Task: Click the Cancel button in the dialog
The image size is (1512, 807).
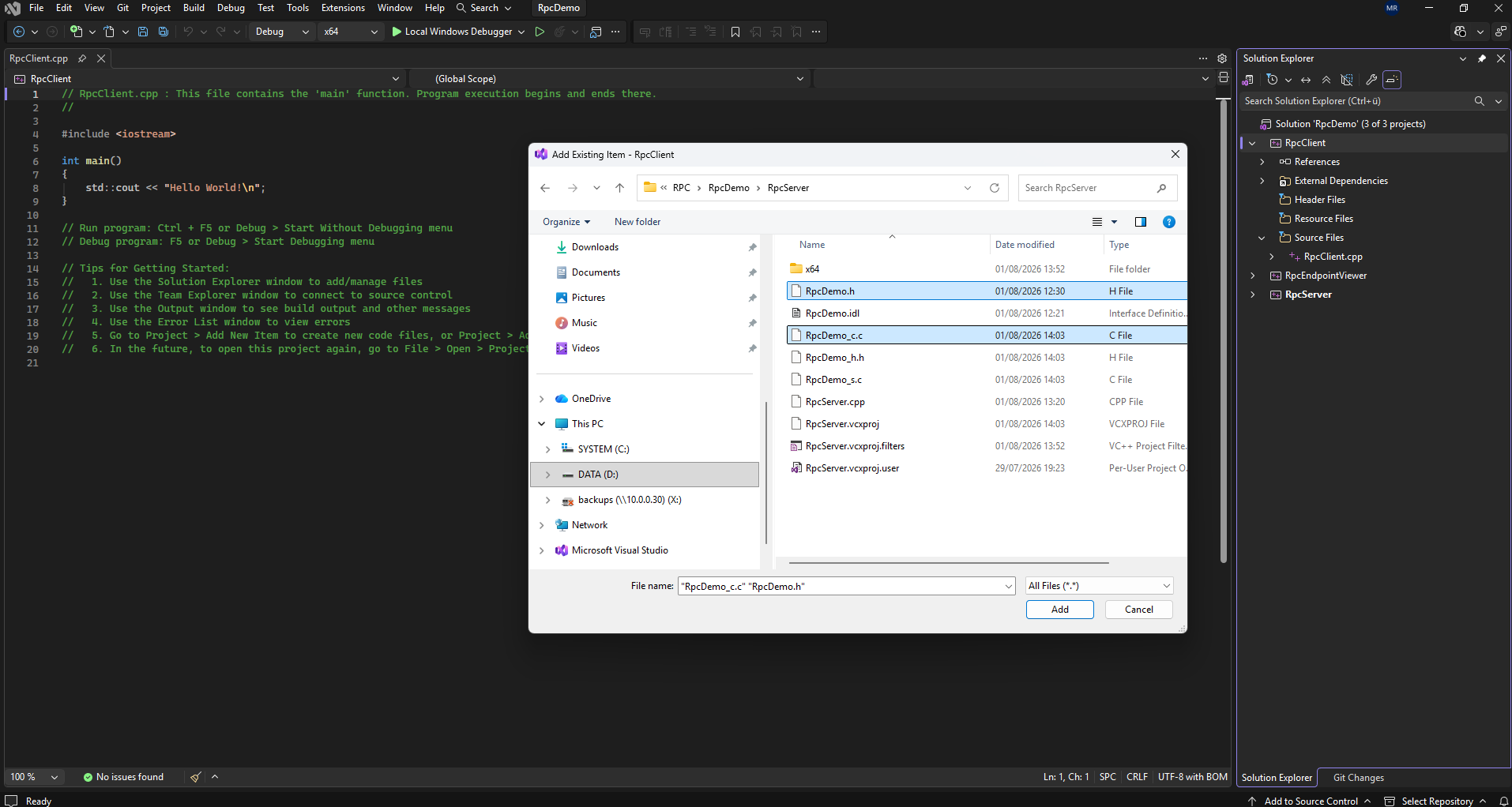Action: [x=1138, y=610]
